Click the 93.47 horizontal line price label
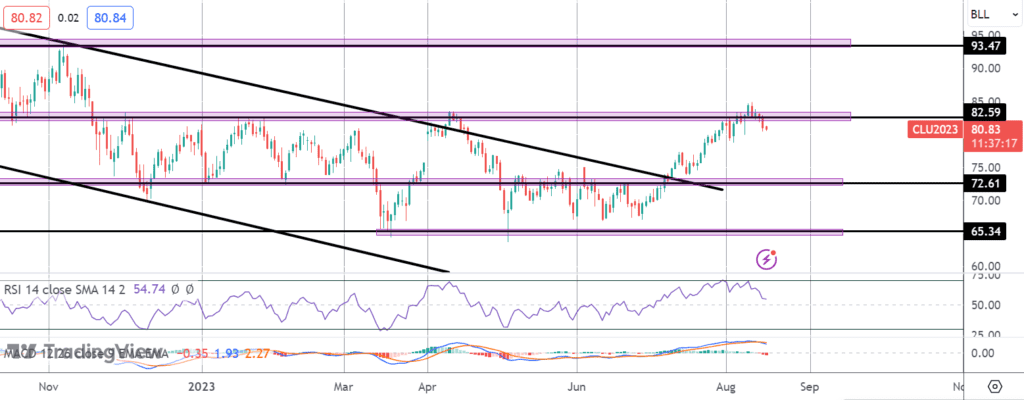1024x400 pixels. pyautogui.click(x=984, y=46)
